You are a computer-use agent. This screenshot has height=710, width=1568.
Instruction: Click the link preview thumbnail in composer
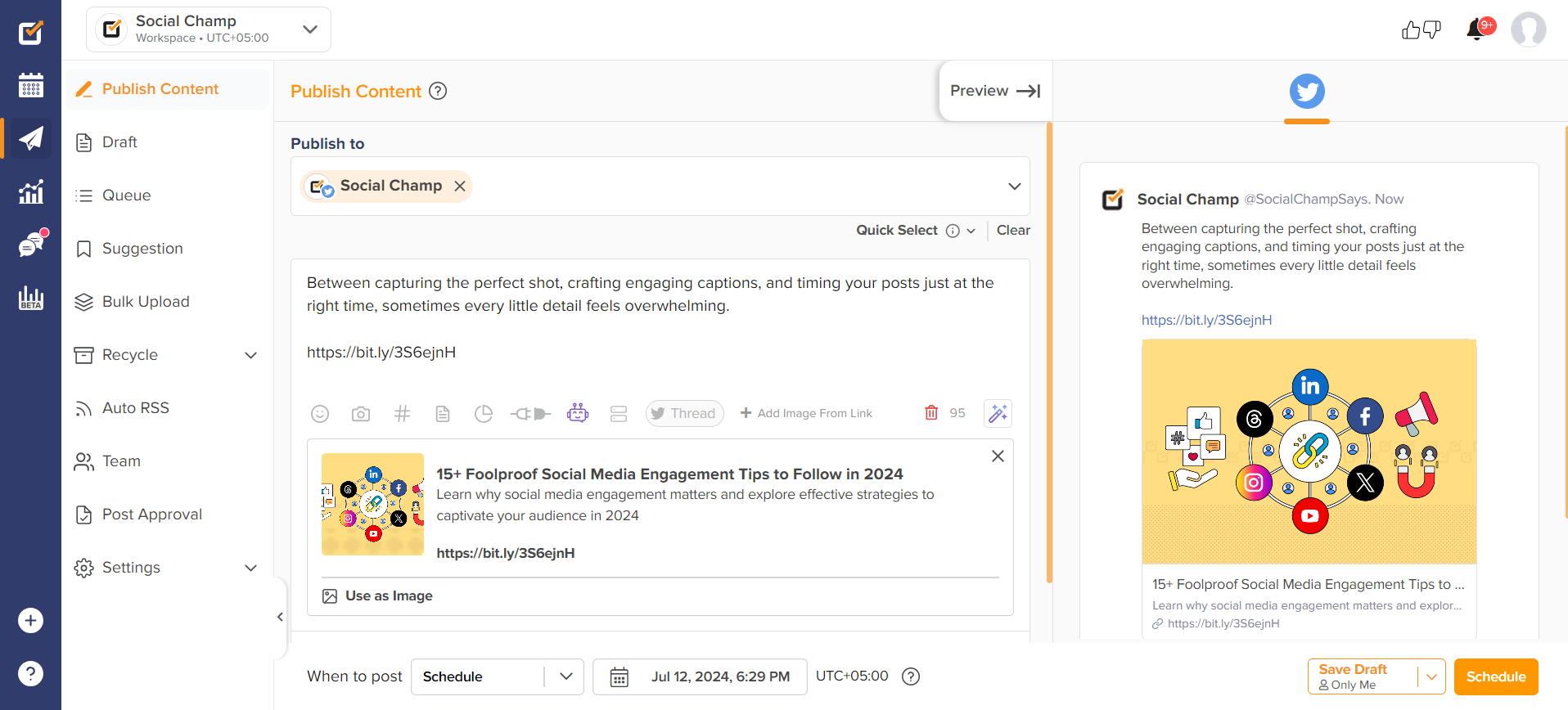(372, 505)
